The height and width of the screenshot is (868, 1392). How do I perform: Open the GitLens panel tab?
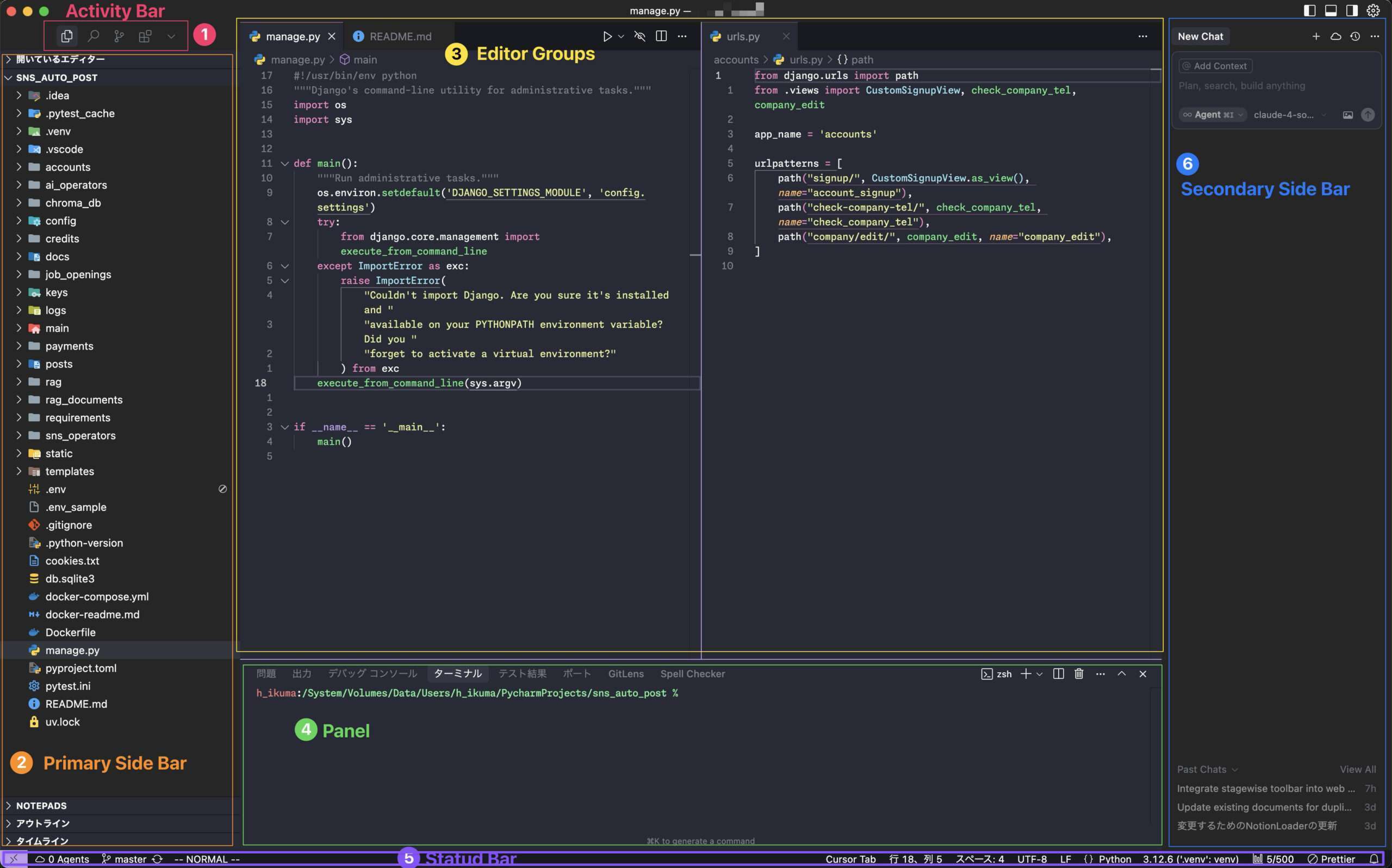click(x=626, y=674)
